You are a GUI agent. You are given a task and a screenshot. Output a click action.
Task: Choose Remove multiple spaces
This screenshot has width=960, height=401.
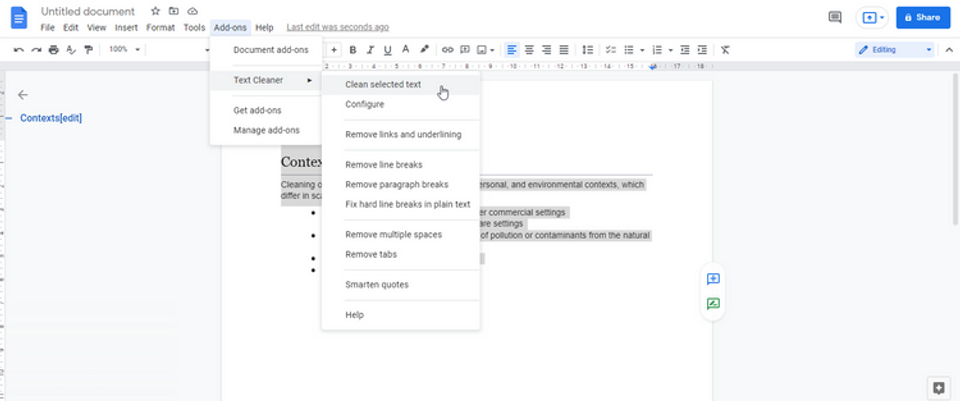click(400, 234)
